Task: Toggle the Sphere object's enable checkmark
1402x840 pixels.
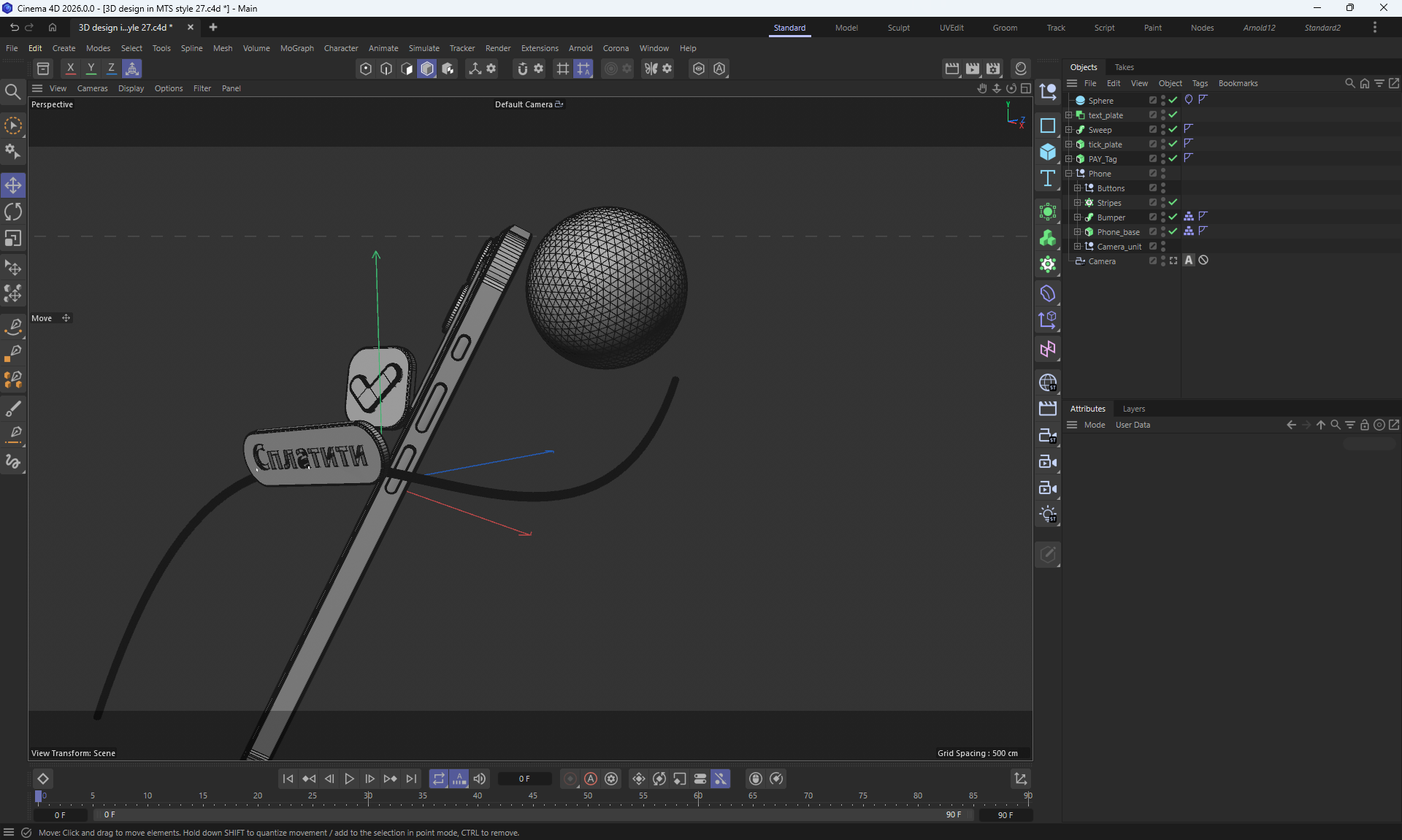Action: 1173,100
